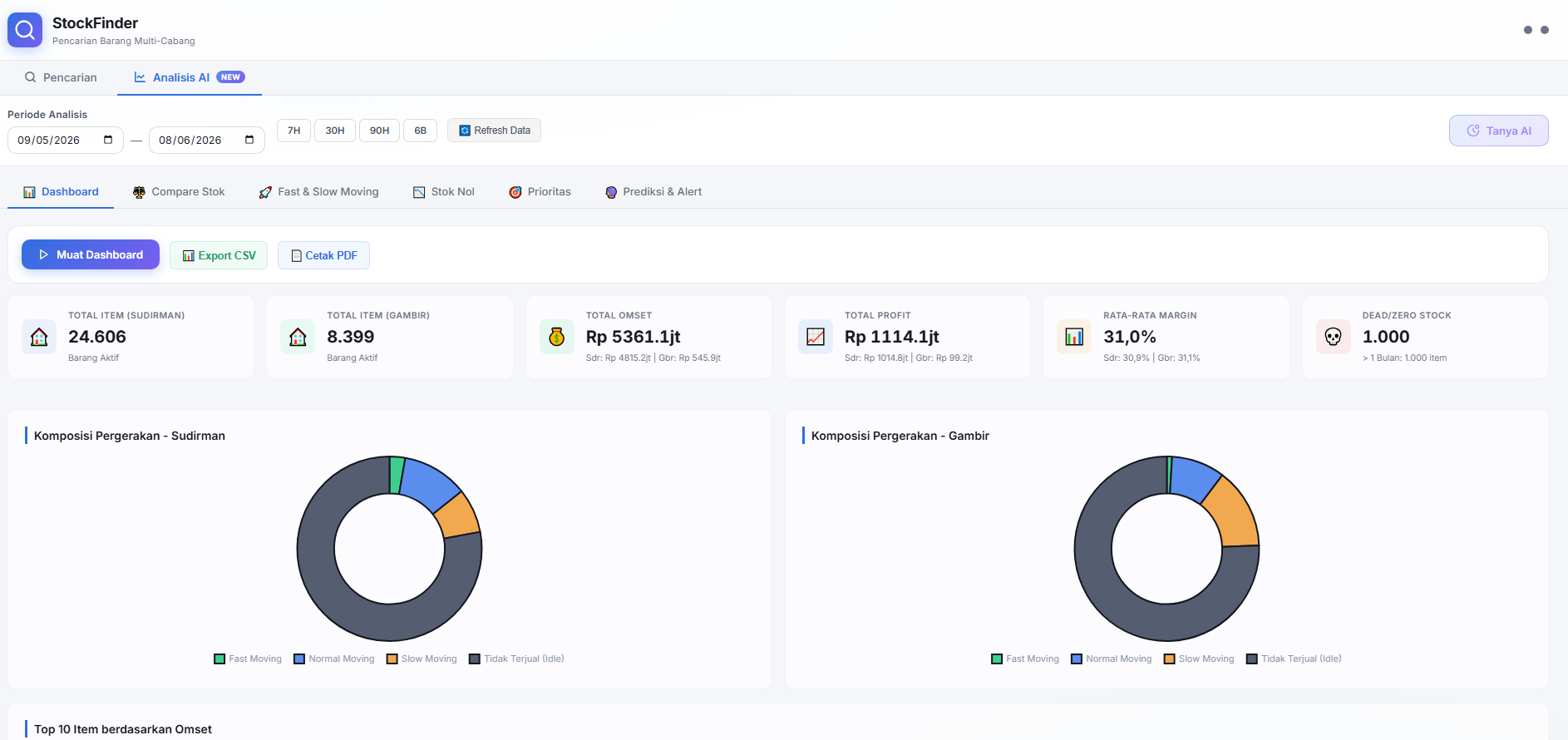The image size is (1568, 740).
Task: Click the Stok Nol box icon
Action: [x=419, y=192]
